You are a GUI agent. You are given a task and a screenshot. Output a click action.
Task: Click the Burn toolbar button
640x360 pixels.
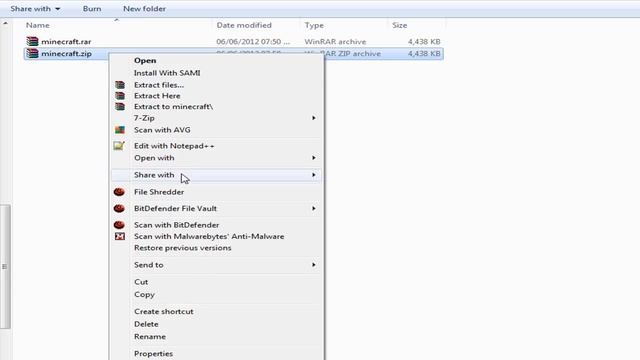(x=92, y=9)
